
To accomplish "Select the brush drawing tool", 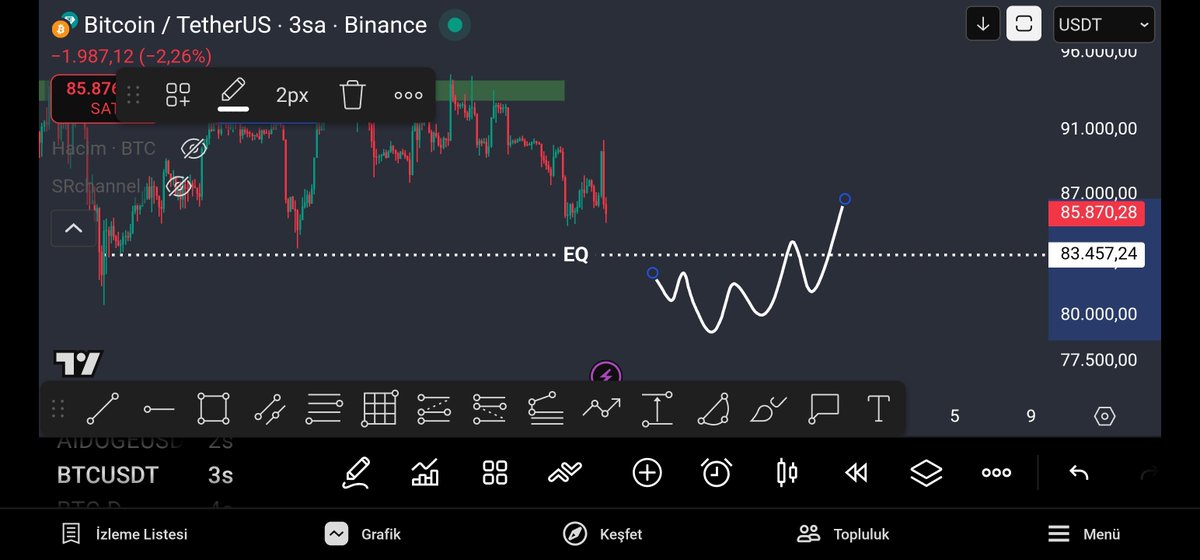I will click(x=768, y=409).
